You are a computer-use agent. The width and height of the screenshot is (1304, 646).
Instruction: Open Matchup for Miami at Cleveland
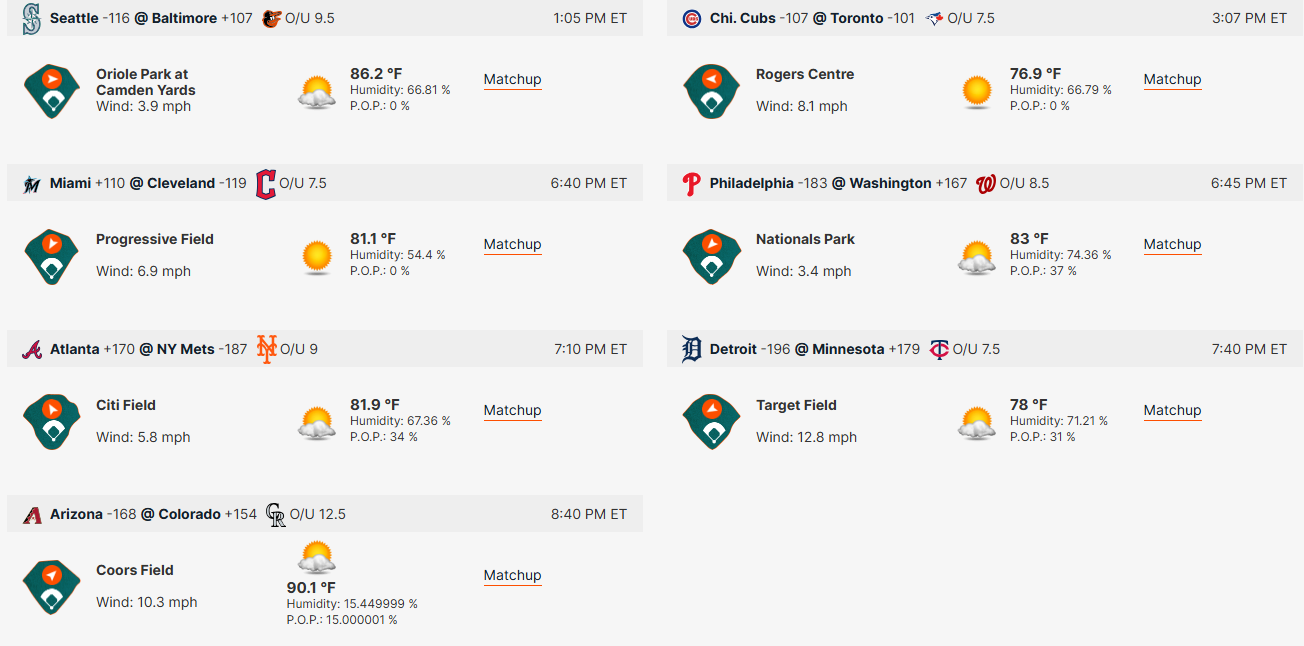coord(512,244)
